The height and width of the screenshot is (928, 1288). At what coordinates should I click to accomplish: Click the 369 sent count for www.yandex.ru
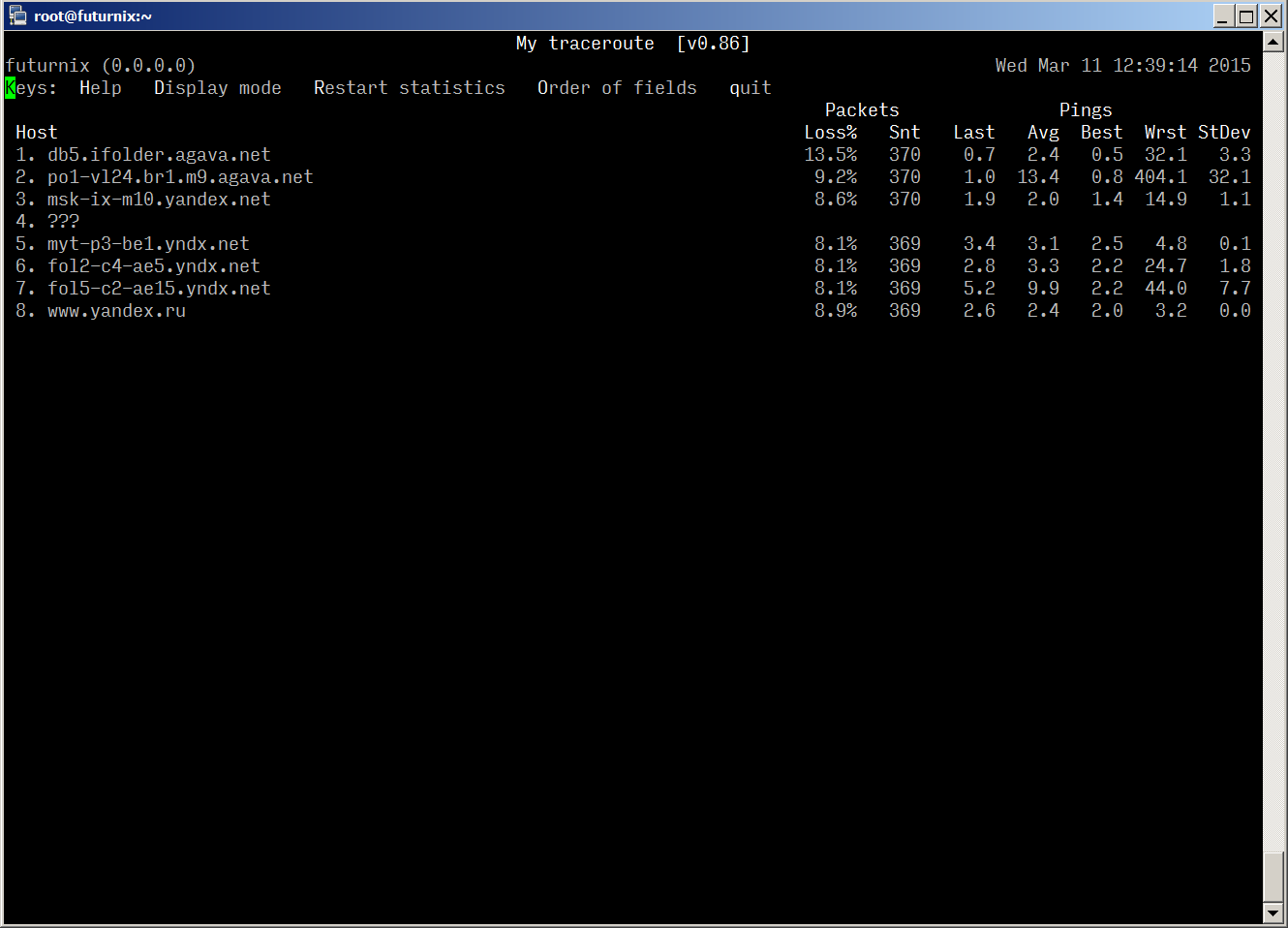(905, 311)
